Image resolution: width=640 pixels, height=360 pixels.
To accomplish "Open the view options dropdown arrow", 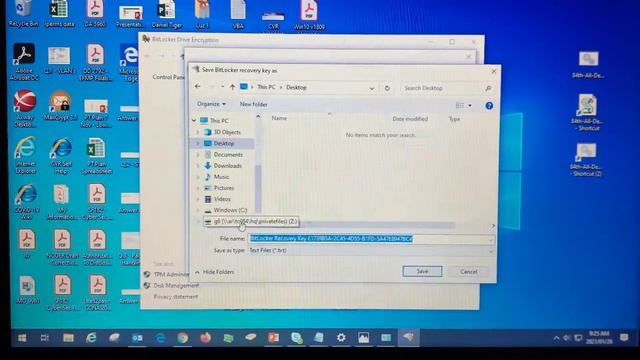I will point(470,106).
